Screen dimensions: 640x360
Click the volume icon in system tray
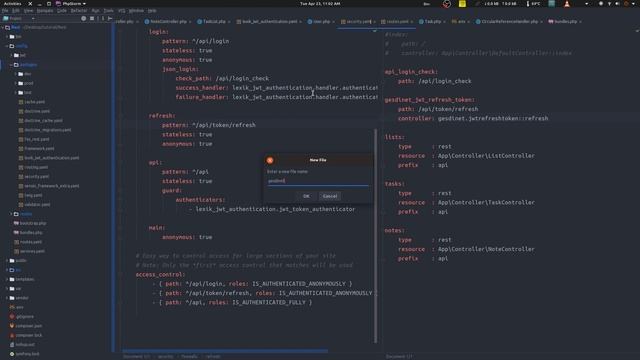coord(617,4)
